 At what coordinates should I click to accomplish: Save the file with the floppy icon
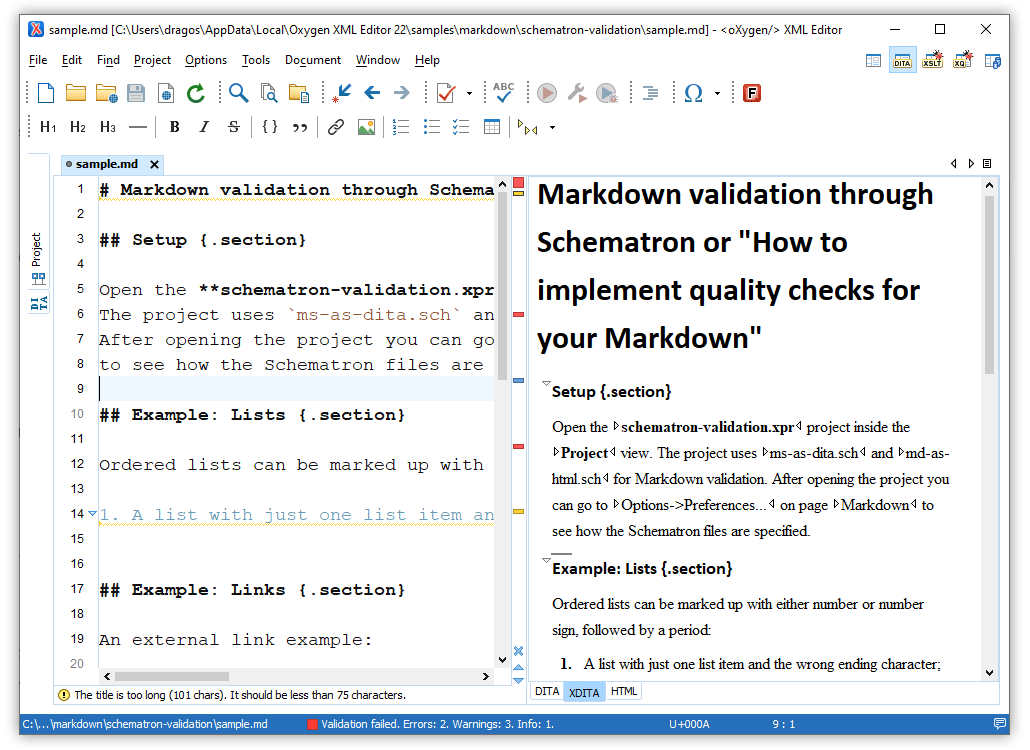click(x=136, y=93)
